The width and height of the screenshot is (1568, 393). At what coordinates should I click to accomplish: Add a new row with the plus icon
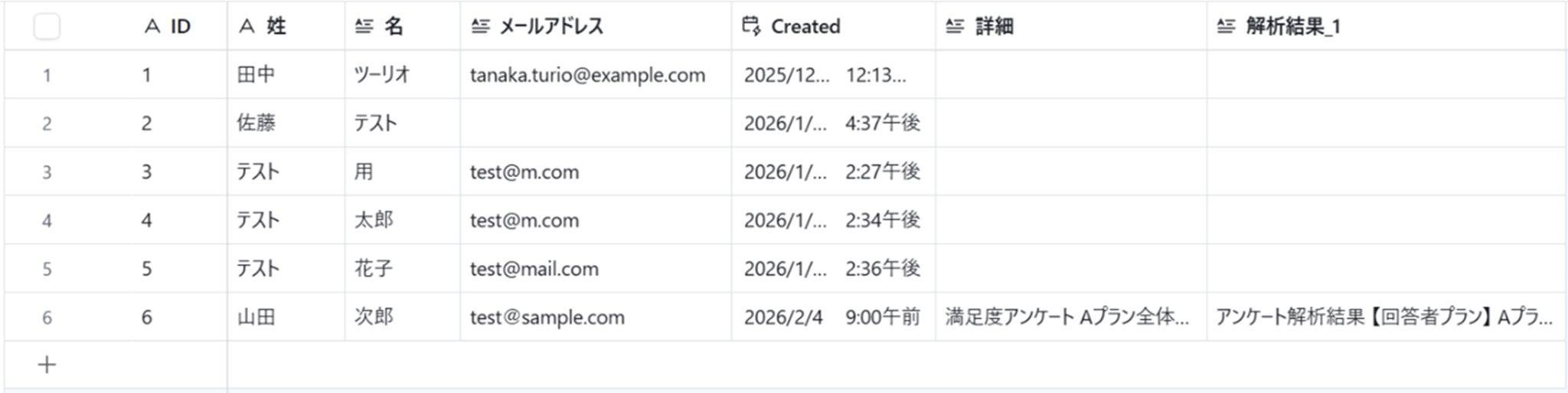(47, 365)
